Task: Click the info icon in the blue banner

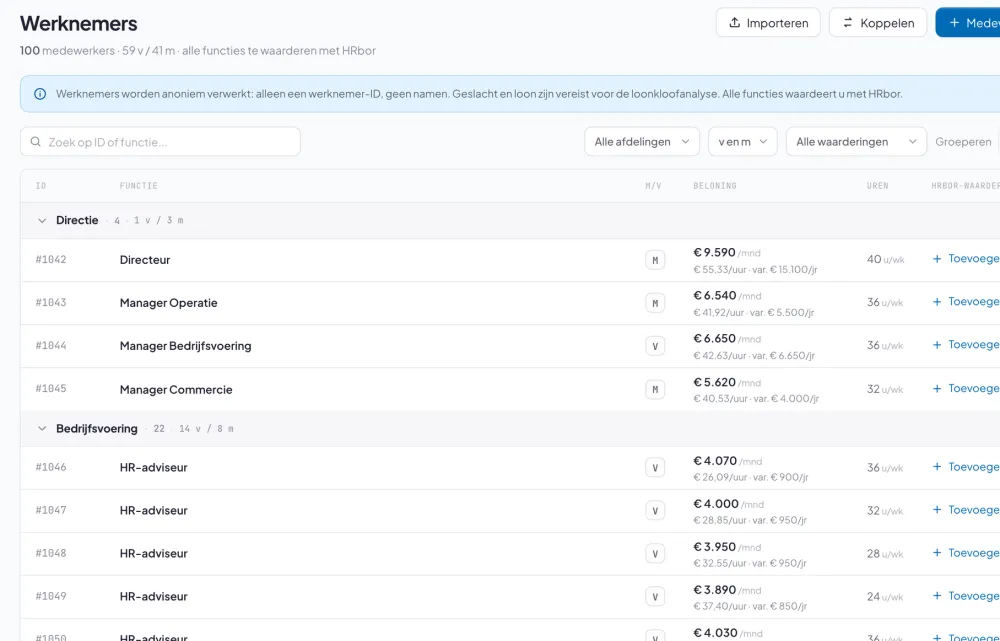Action: pos(40,94)
